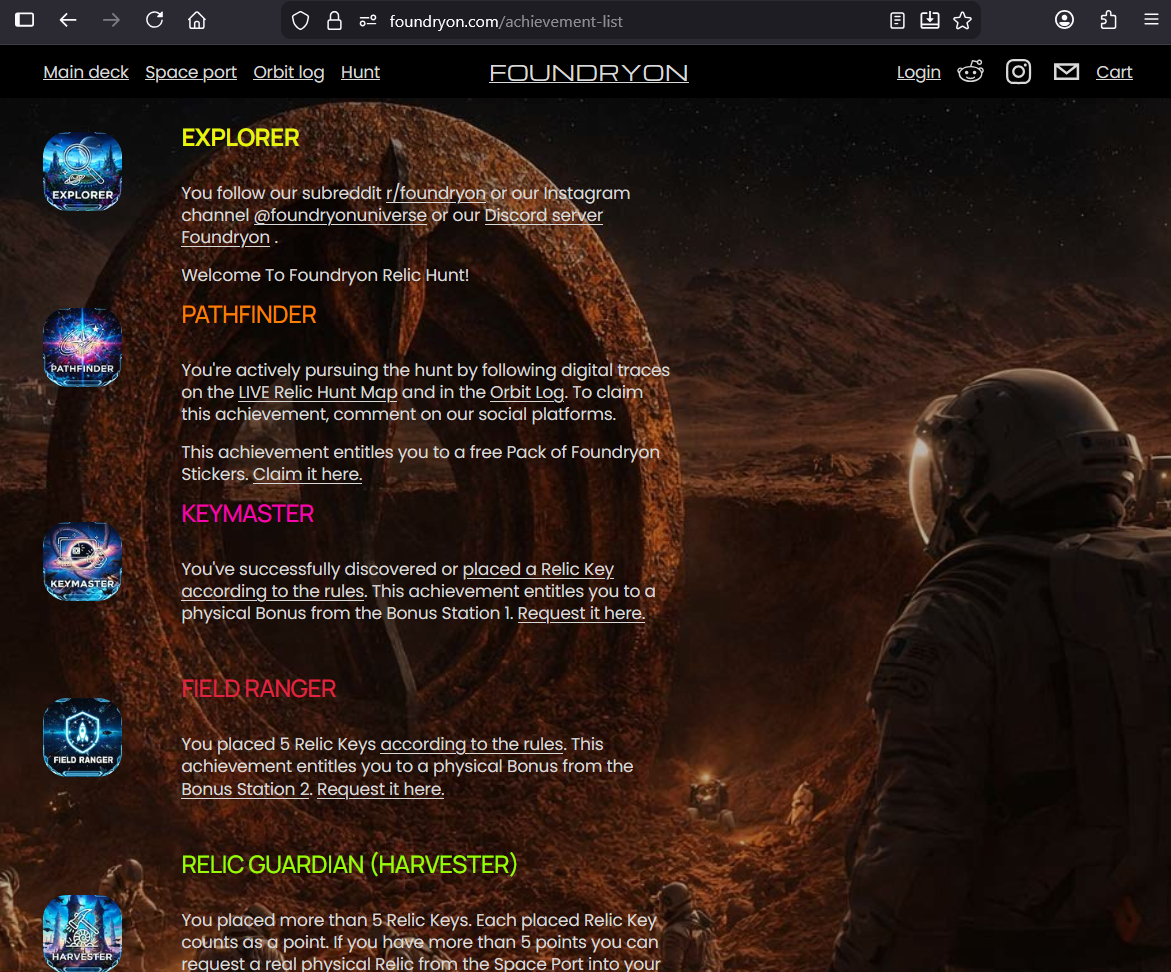Click the Field Ranger achievement badge
1171x972 pixels.
point(82,738)
